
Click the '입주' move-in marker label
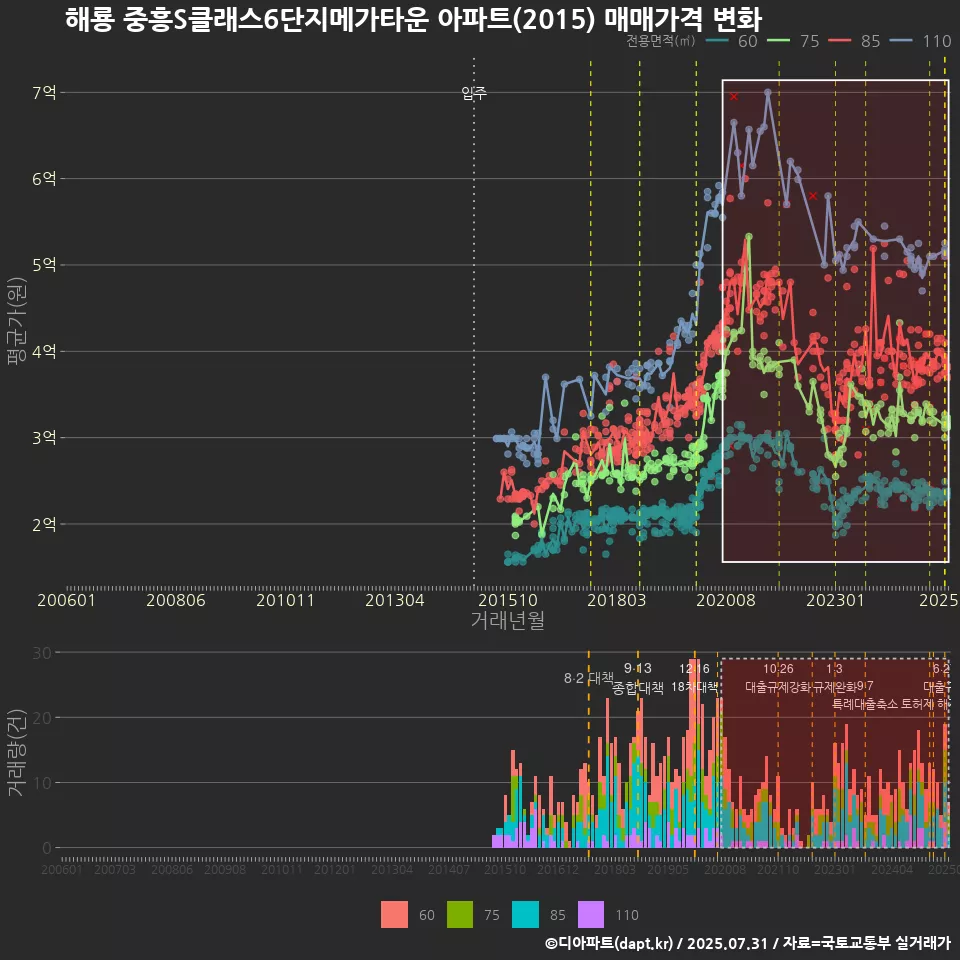pyautogui.click(x=474, y=93)
